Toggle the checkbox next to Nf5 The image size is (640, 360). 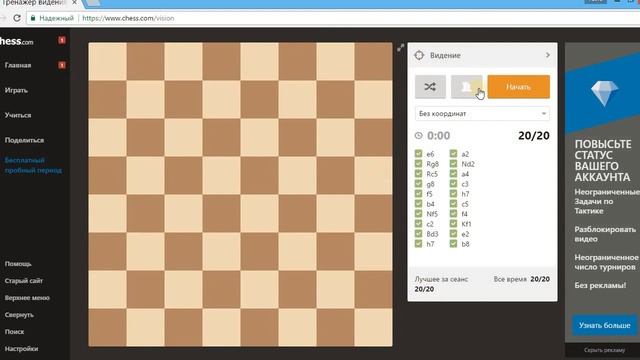(418, 214)
